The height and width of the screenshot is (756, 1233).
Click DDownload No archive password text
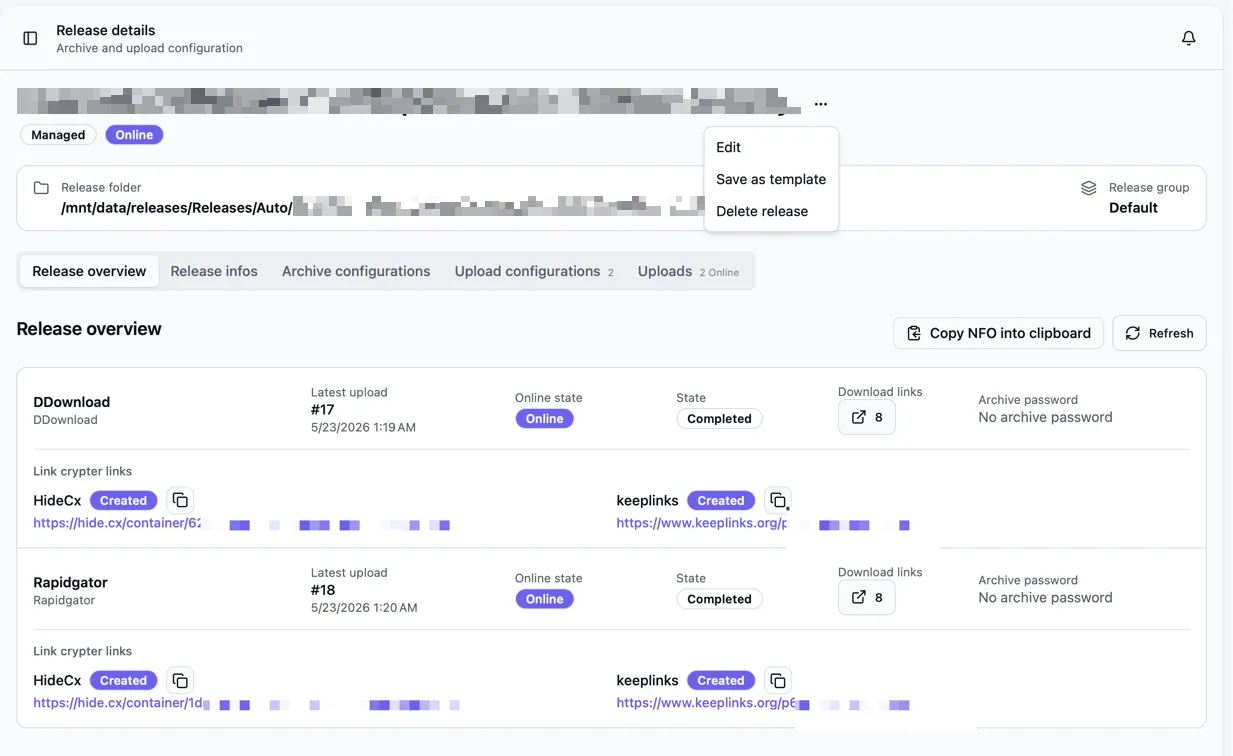(1045, 417)
